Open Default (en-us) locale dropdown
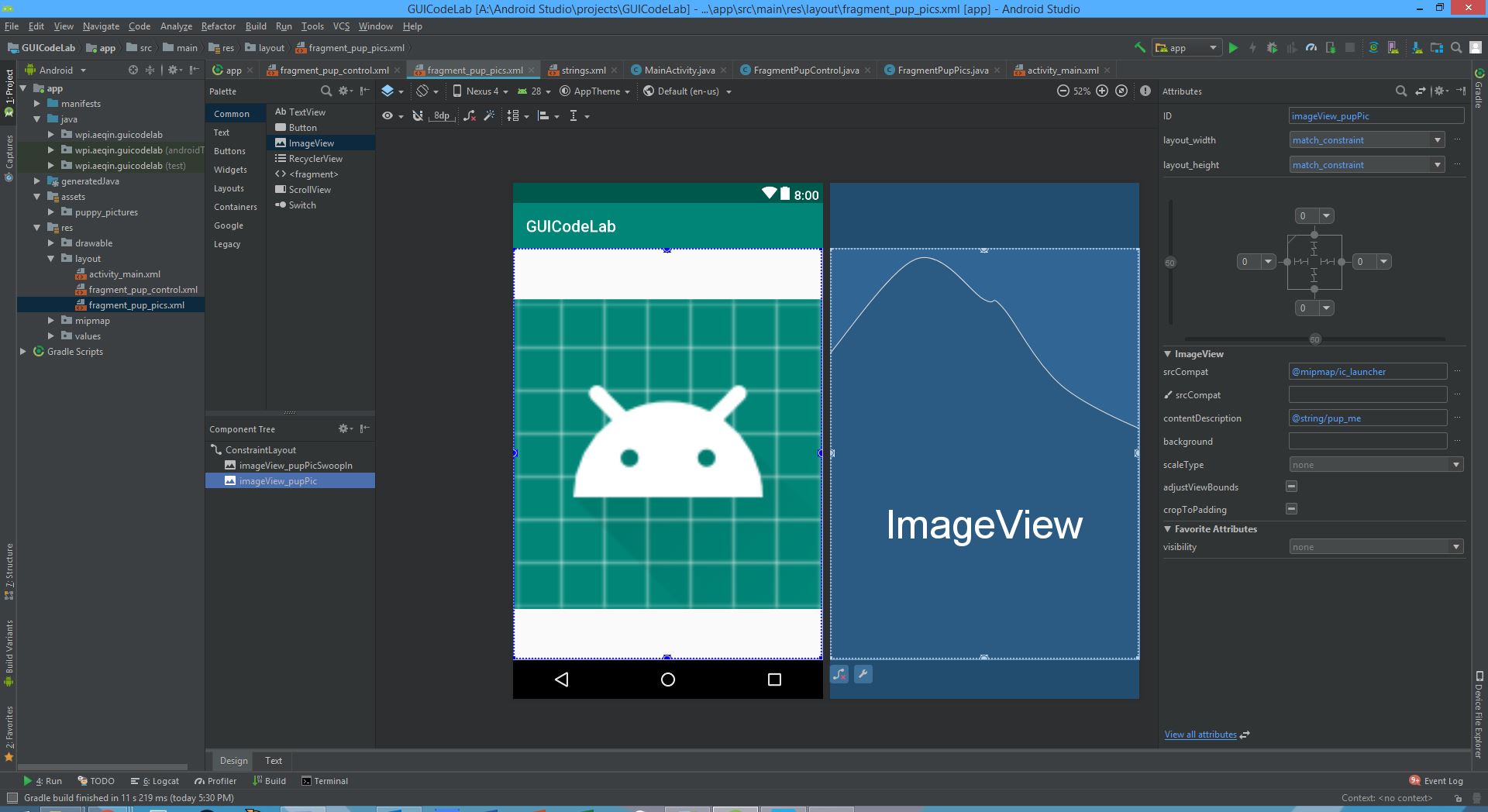This screenshot has height=812, width=1488. click(687, 91)
